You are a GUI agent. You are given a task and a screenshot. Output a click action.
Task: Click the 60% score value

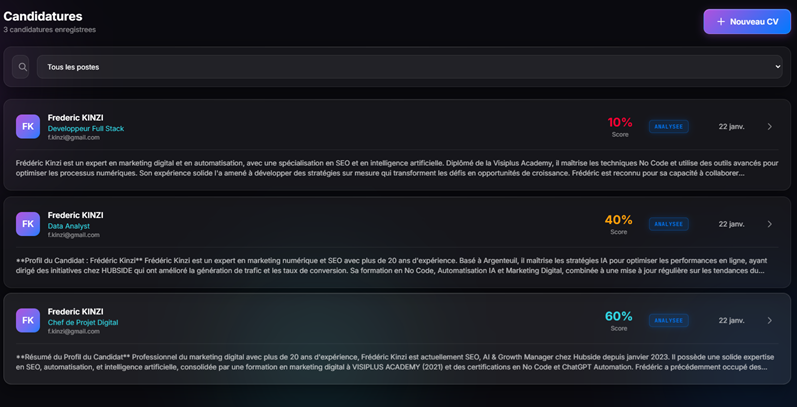coord(619,316)
